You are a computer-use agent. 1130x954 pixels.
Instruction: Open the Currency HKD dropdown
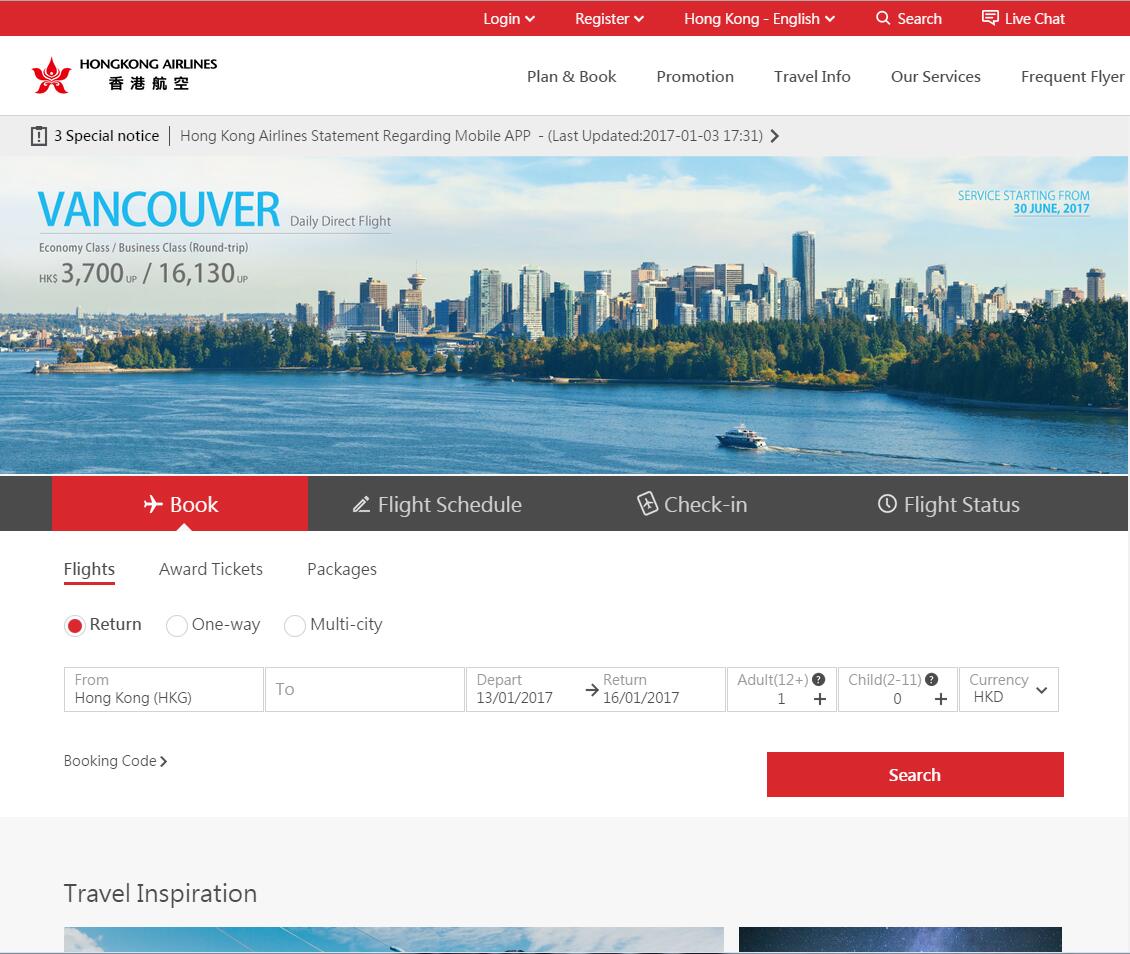click(x=1008, y=690)
